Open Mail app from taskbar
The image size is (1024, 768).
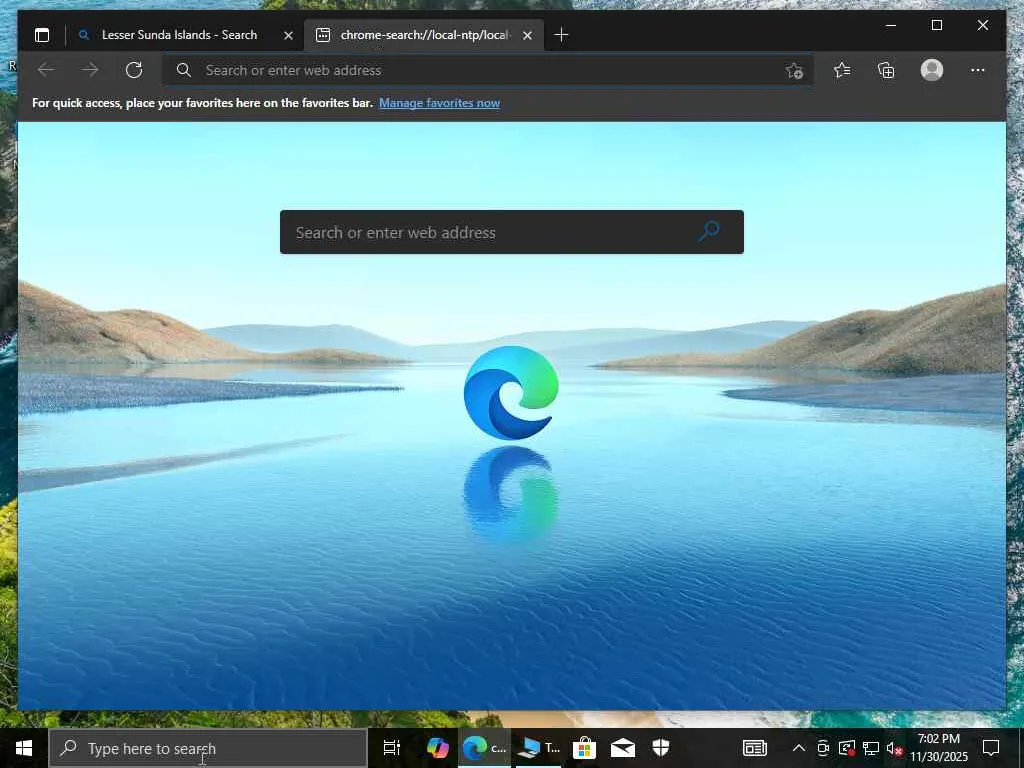click(x=622, y=748)
